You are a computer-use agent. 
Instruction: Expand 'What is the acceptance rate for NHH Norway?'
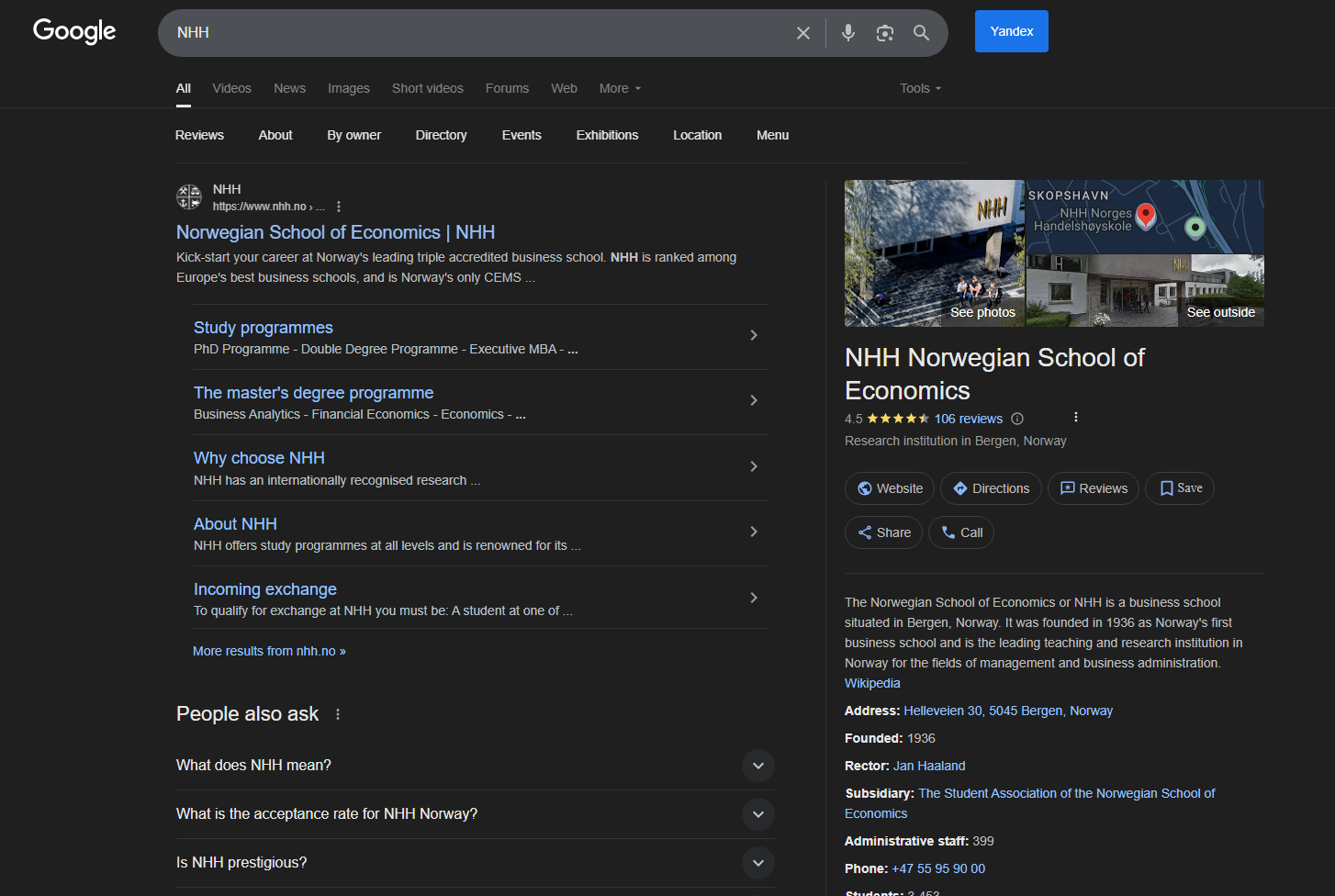click(x=476, y=814)
